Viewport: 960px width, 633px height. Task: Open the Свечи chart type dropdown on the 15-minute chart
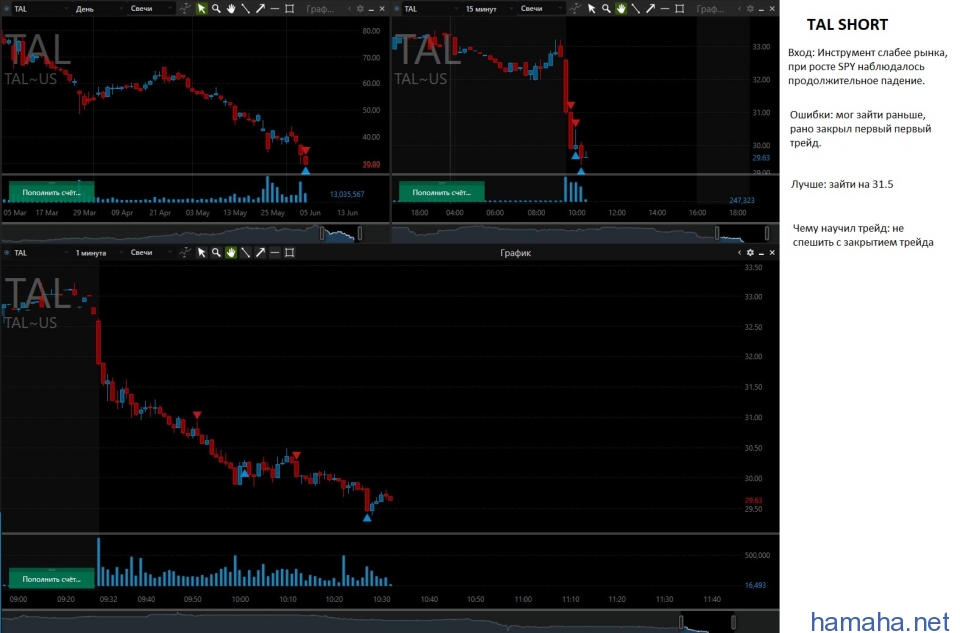click(541, 9)
